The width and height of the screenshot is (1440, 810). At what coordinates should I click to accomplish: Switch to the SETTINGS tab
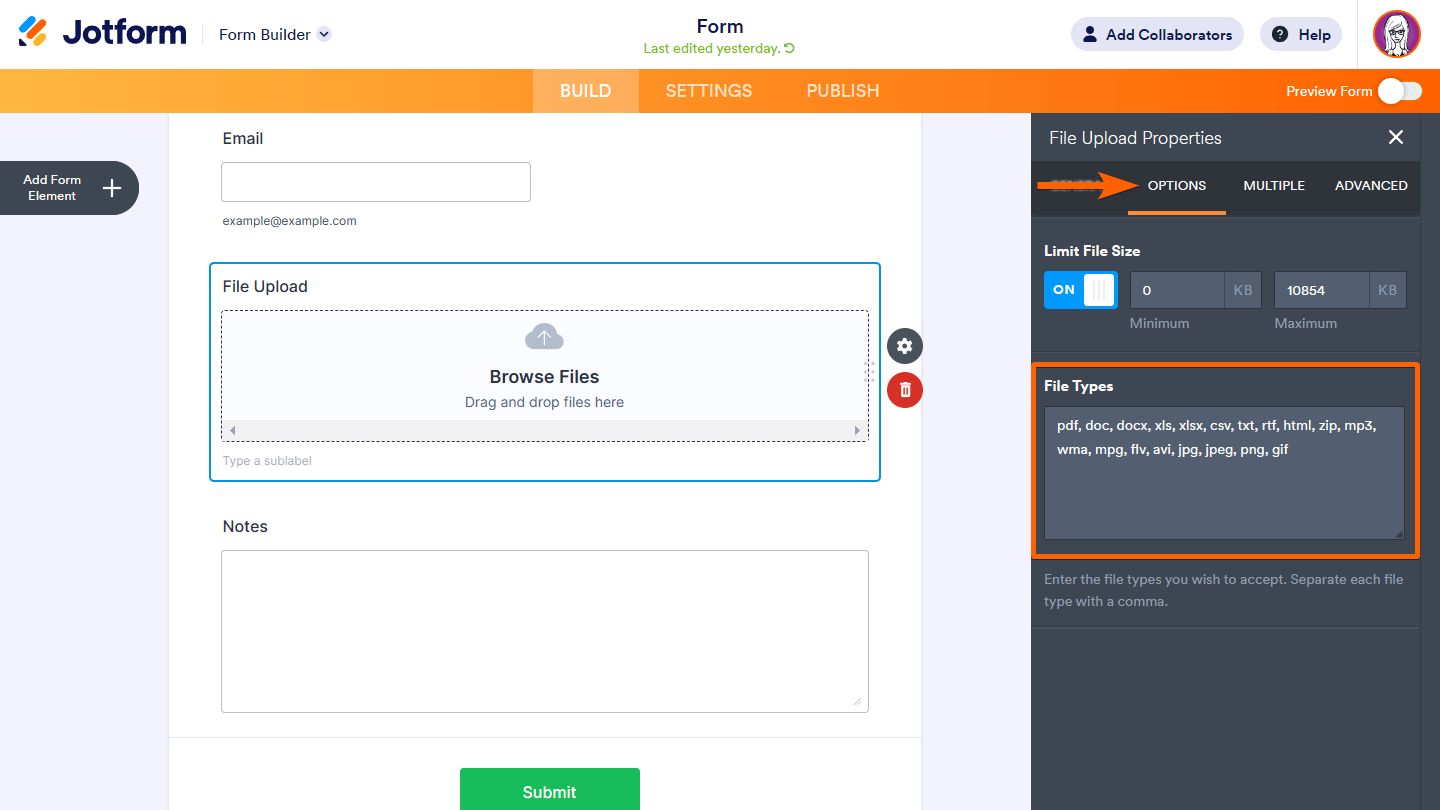708,90
